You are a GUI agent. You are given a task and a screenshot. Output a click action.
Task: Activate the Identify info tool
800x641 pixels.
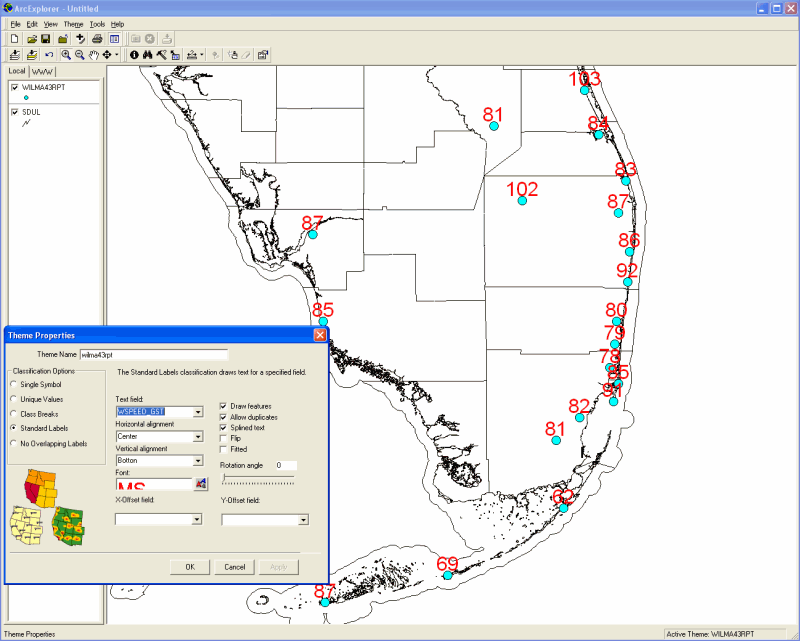pos(134,54)
